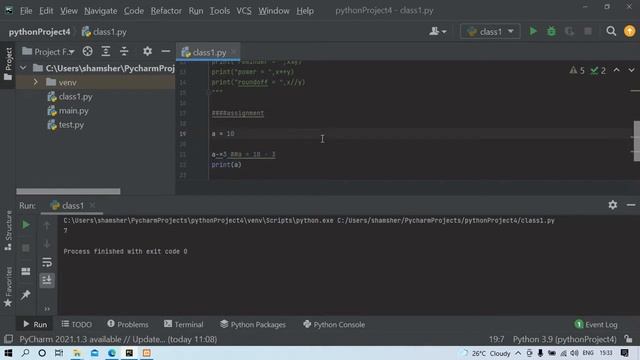Start debugging with the bug icon
Image resolution: width=640 pixels, height=360 pixels.
551,31
